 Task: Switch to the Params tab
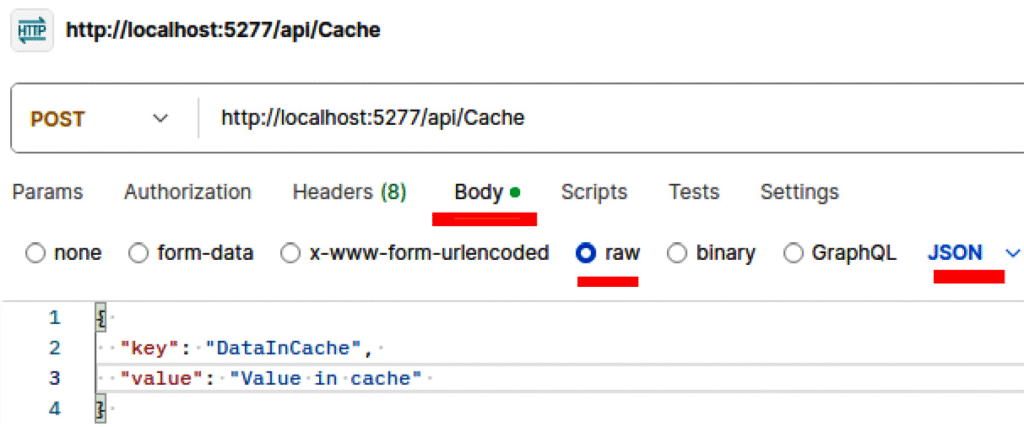pyautogui.click(x=47, y=192)
